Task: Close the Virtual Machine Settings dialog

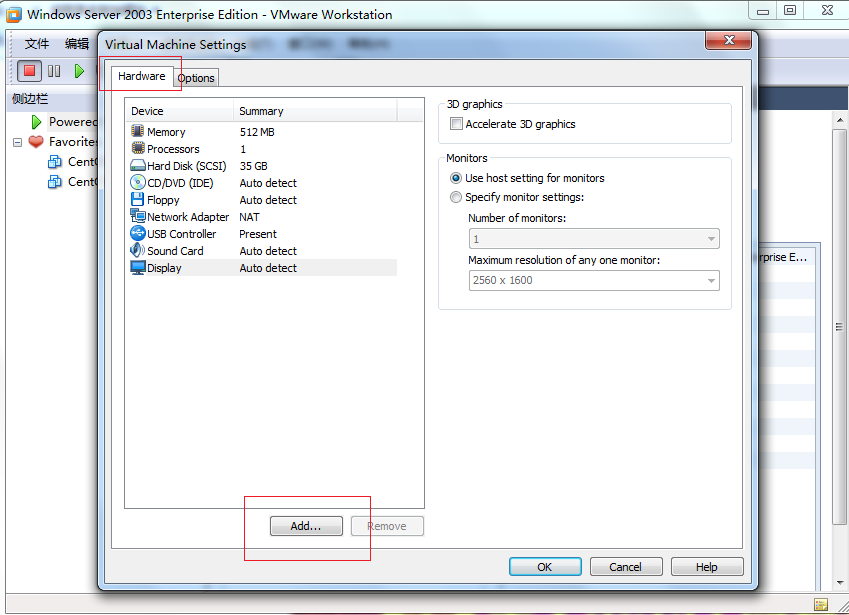Action: [728, 40]
